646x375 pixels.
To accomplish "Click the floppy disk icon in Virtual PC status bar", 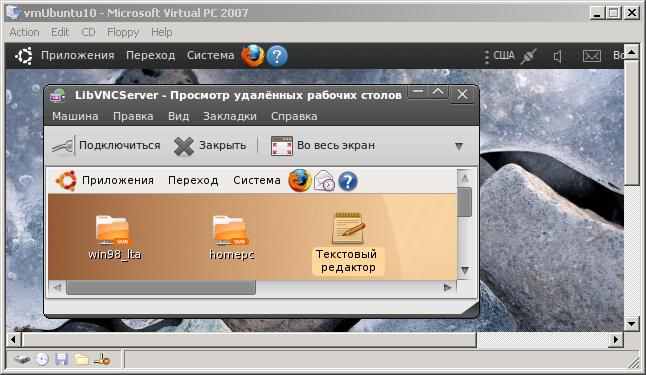I will [x=61, y=360].
